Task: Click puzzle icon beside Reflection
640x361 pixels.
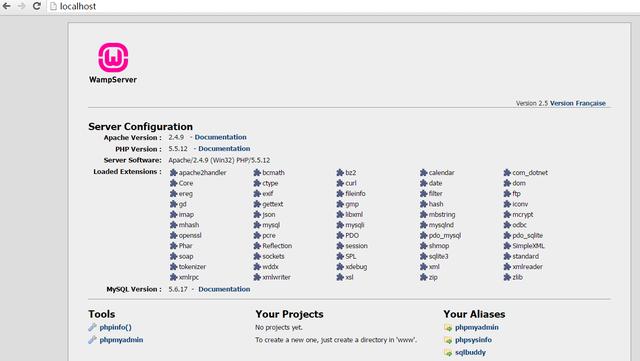Action: pyautogui.click(x=257, y=246)
